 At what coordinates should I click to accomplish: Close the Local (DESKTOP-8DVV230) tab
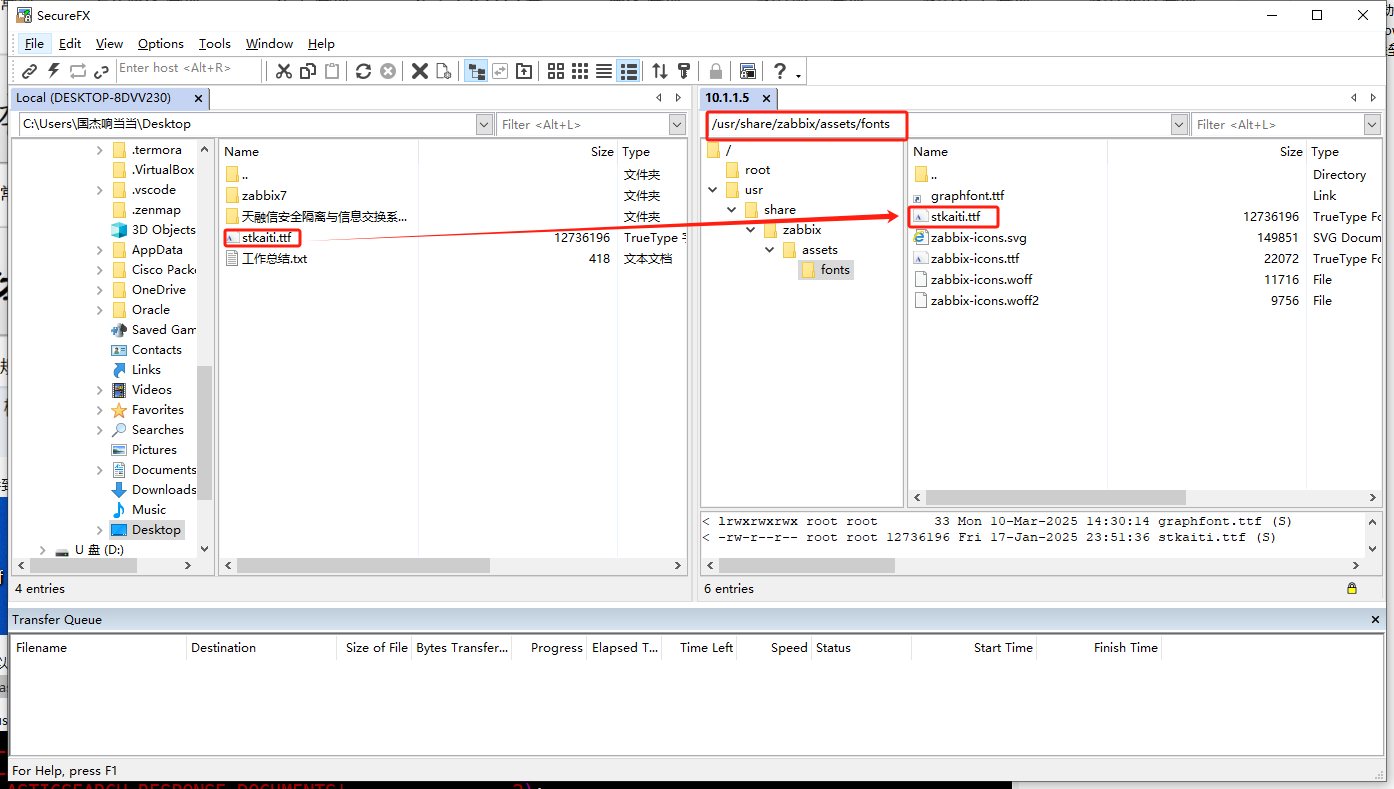click(199, 98)
